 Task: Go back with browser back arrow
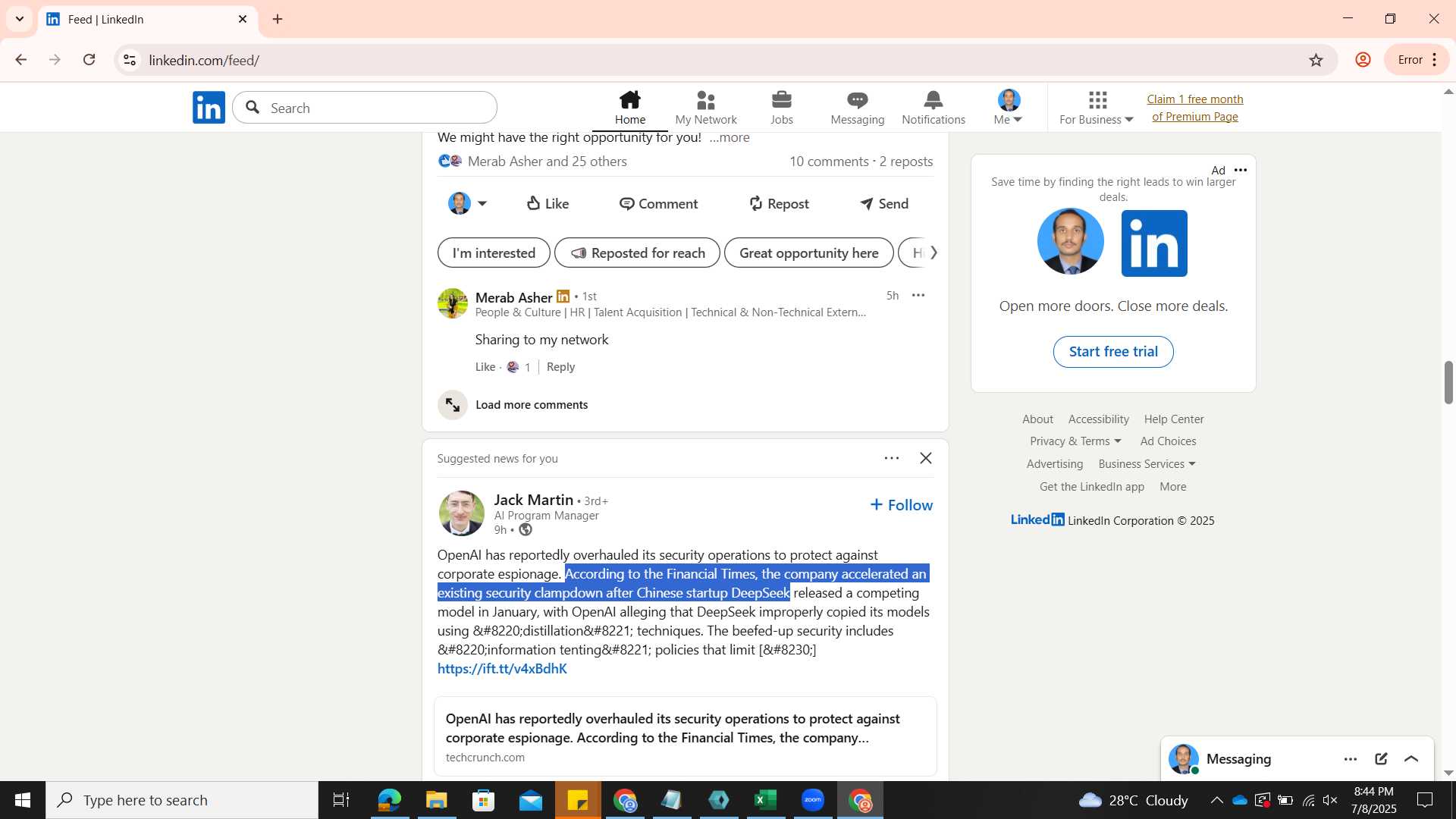[21, 60]
